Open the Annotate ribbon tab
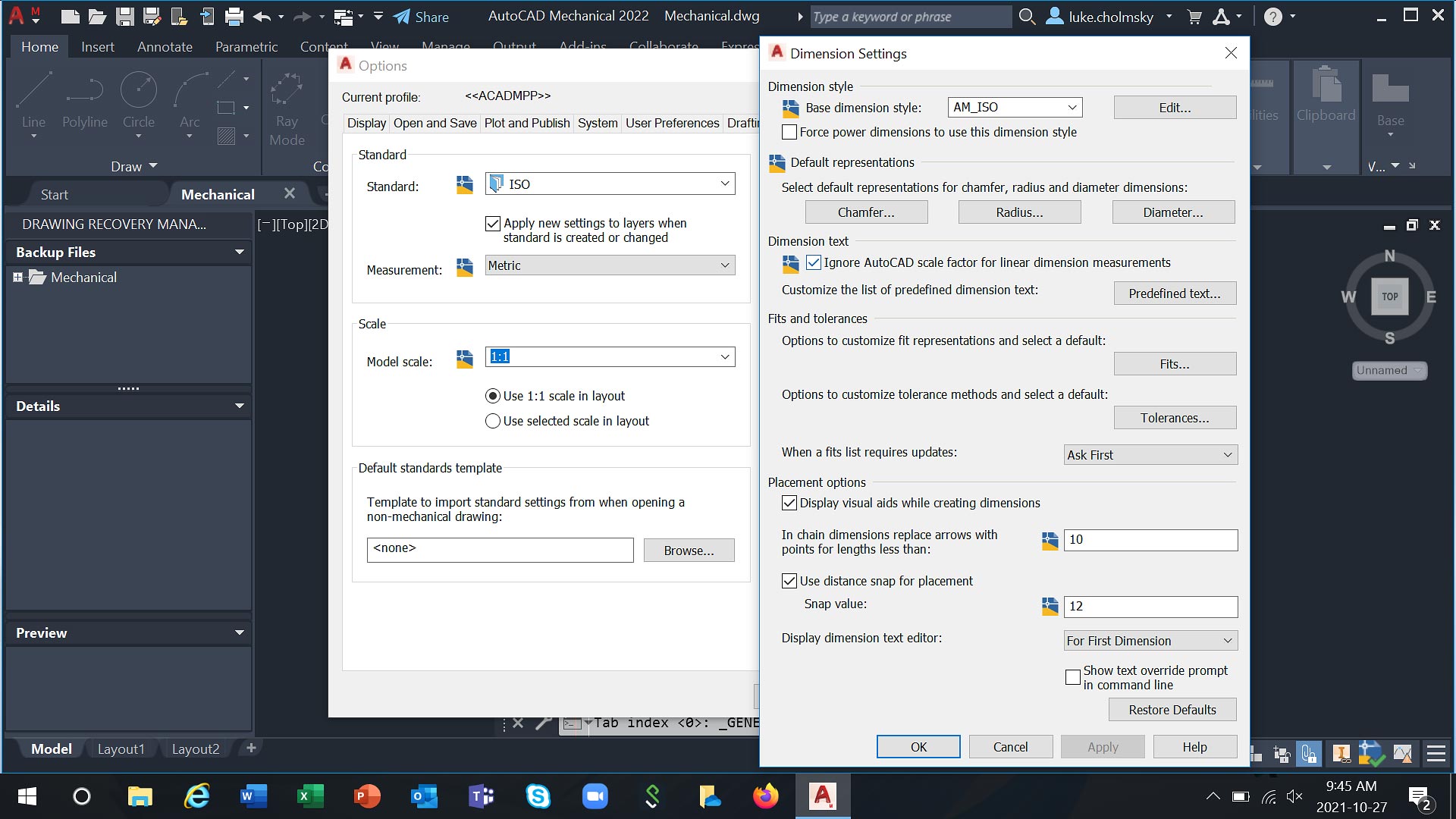The image size is (1456, 819). (x=165, y=47)
